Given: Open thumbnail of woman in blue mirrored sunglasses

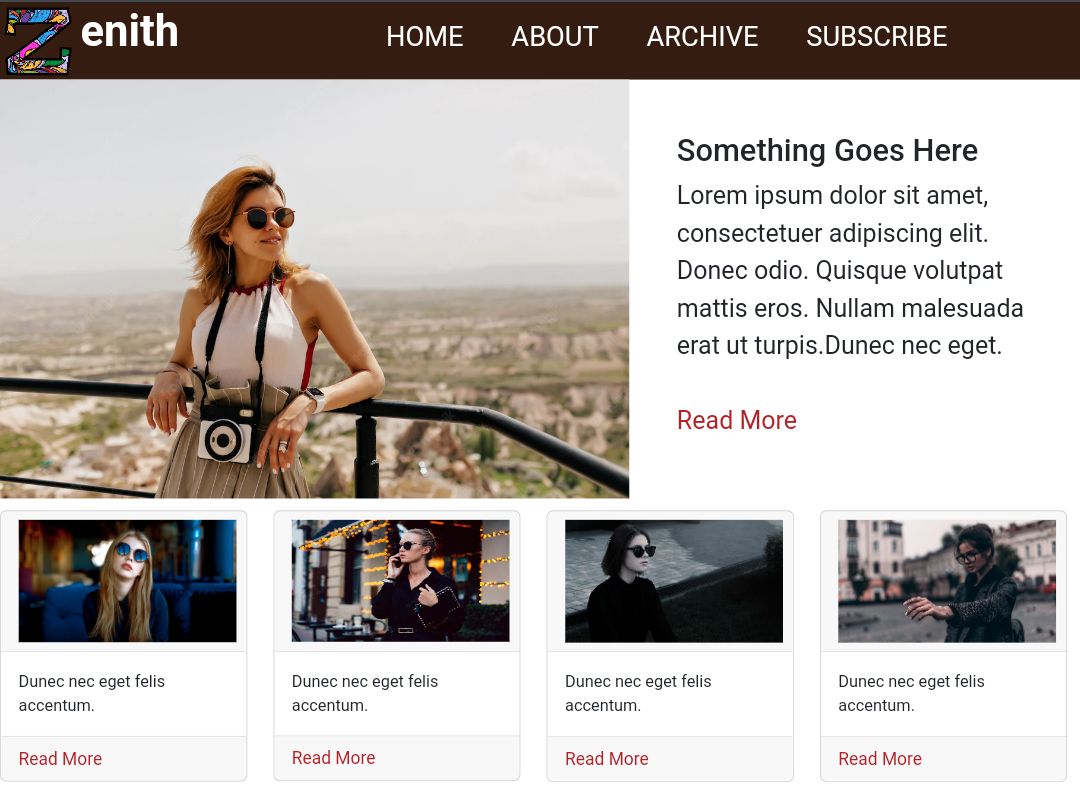Looking at the screenshot, I should [127, 581].
